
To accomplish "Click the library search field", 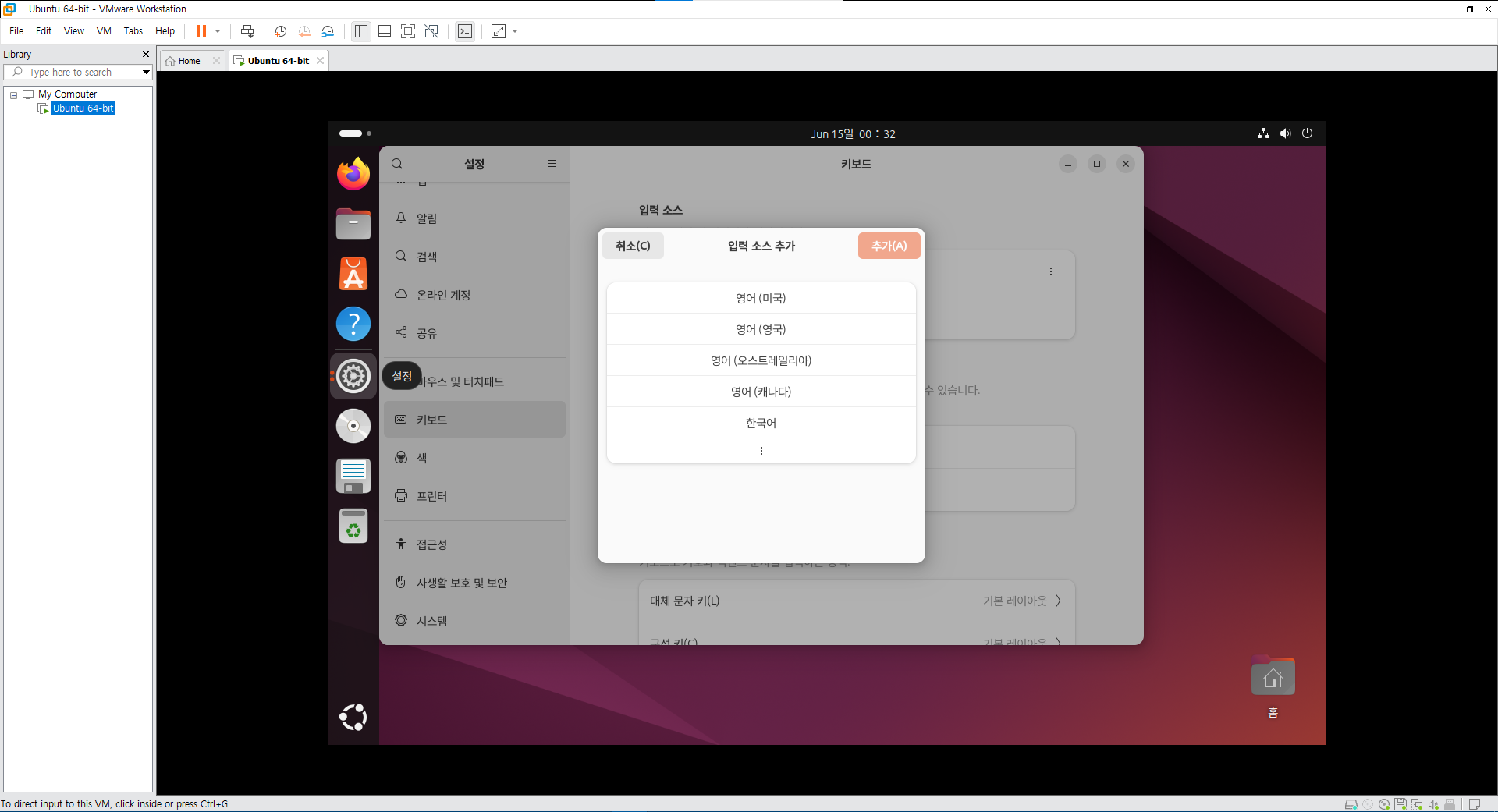I will tap(78, 72).
